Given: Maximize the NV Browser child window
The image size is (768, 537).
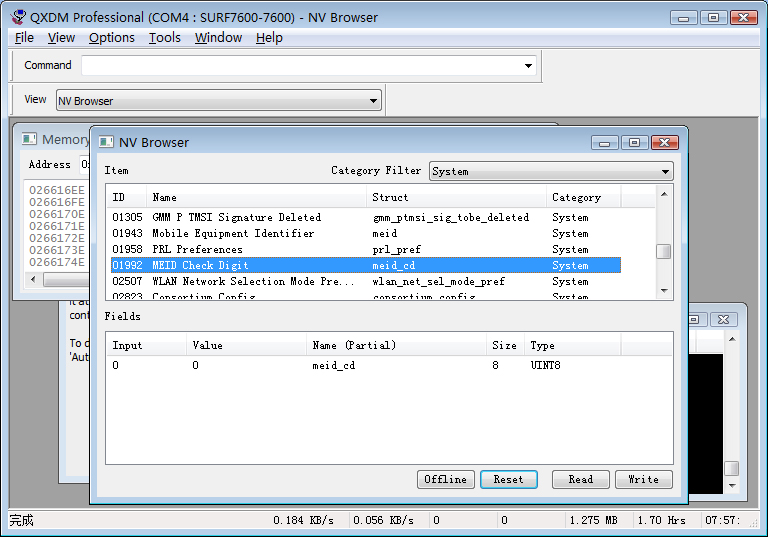Looking at the screenshot, I should tap(635, 143).
